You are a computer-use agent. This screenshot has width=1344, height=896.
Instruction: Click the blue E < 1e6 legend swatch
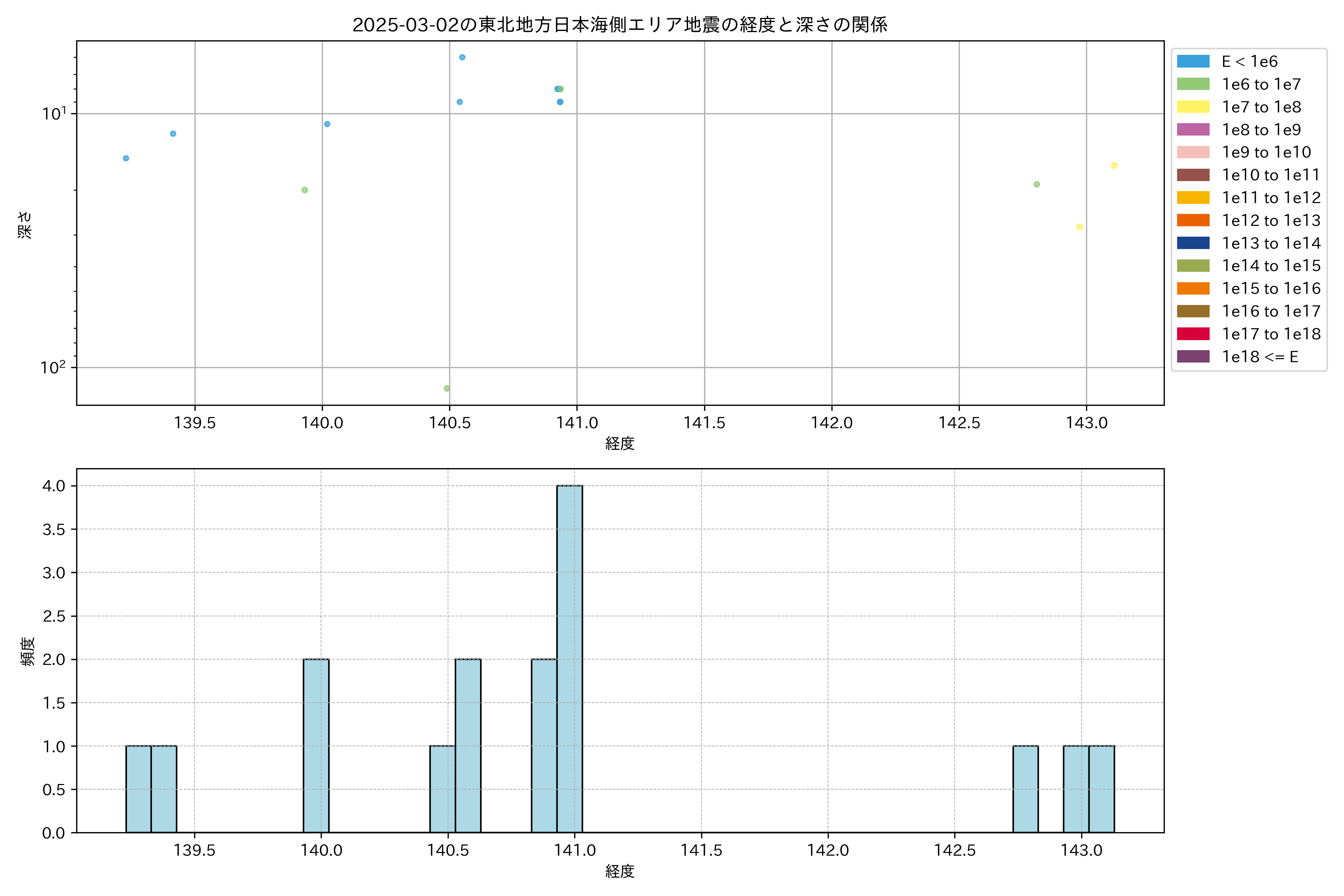1192,61
